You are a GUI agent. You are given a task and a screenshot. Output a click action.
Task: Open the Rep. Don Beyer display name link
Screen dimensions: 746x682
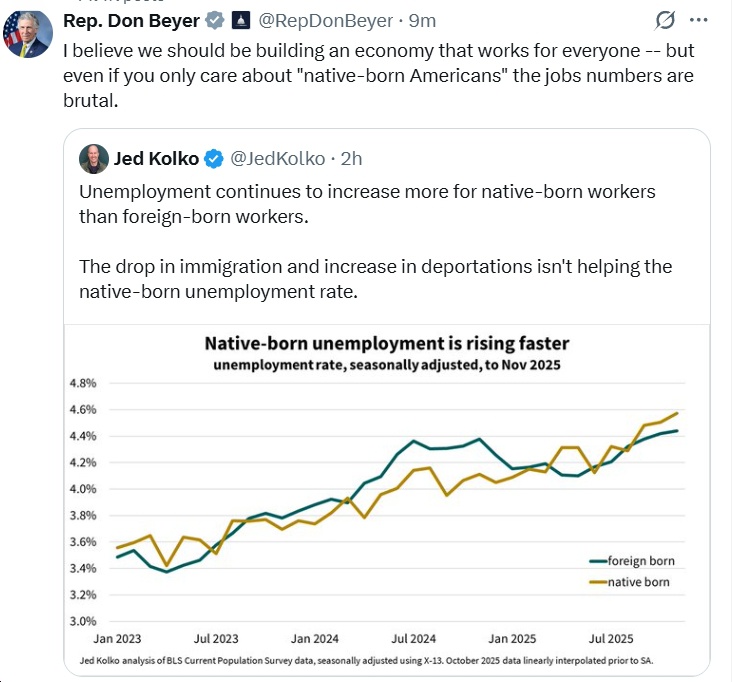point(131,20)
